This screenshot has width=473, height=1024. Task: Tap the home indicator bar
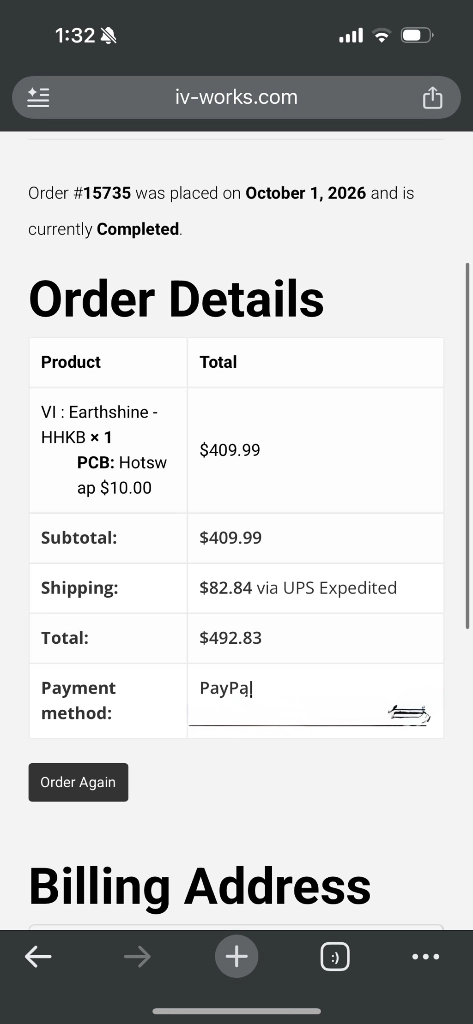236,1012
